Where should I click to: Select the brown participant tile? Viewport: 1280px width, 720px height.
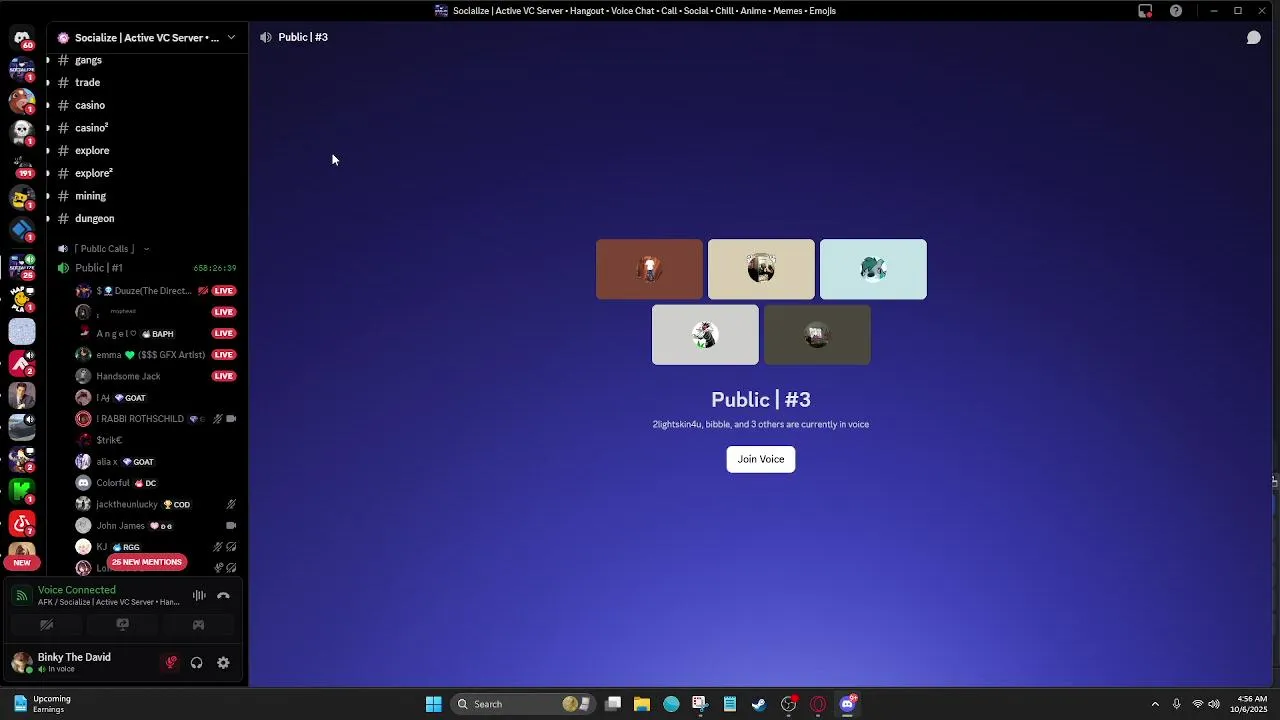649,269
